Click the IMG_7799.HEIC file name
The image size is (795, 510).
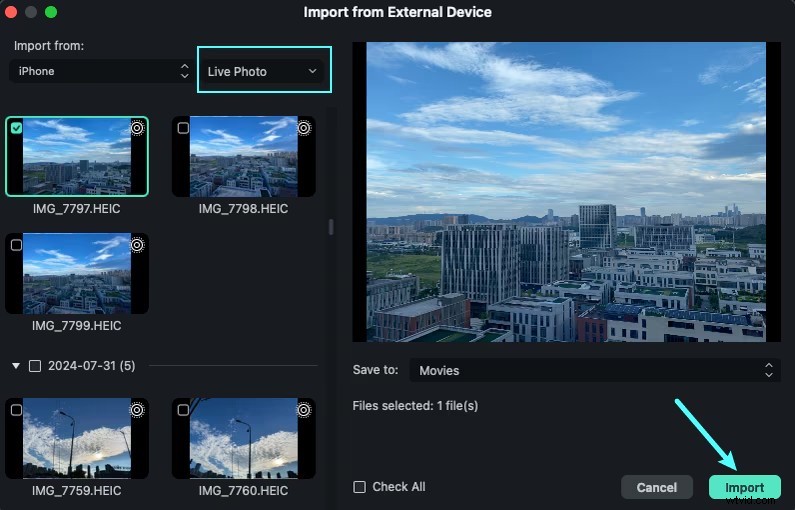[x=77, y=326]
